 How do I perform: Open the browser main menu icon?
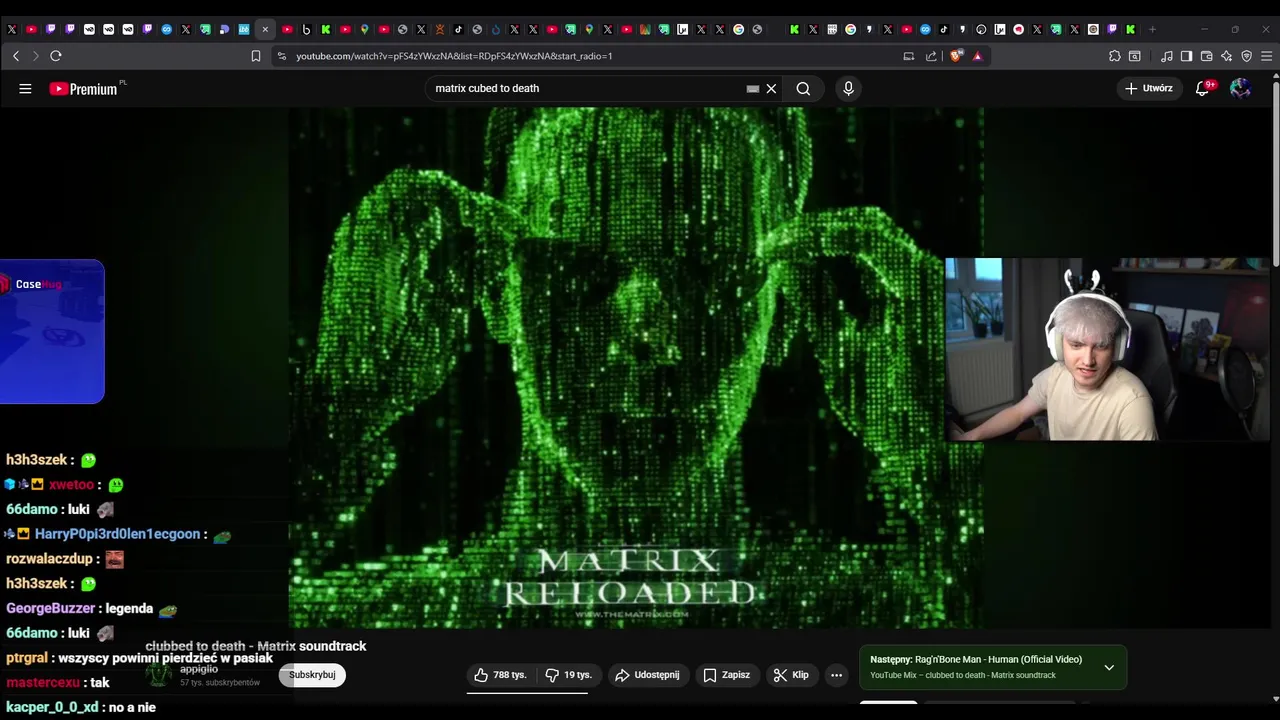(x=1266, y=56)
